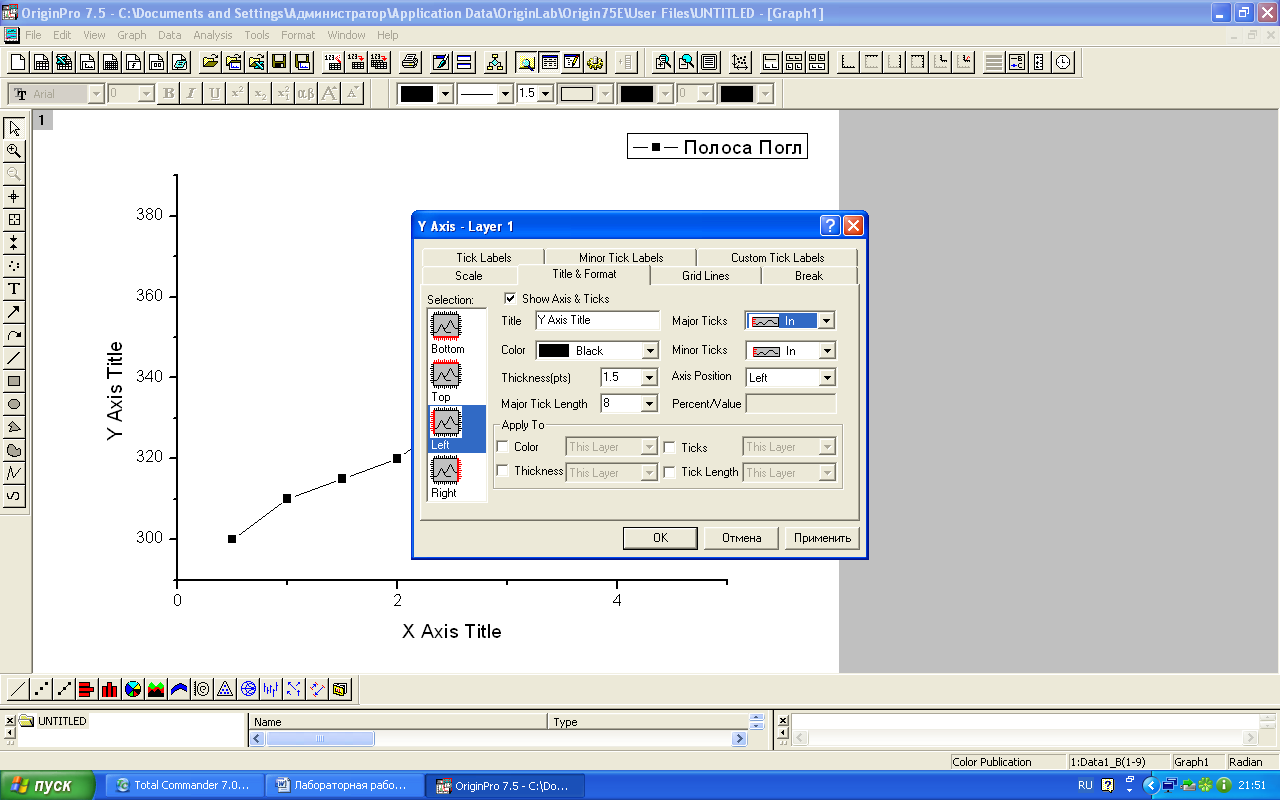Viewport: 1280px width, 800px height.
Task: Open the line width 1.5 dropdown in toolbar
Action: pyautogui.click(x=544, y=94)
